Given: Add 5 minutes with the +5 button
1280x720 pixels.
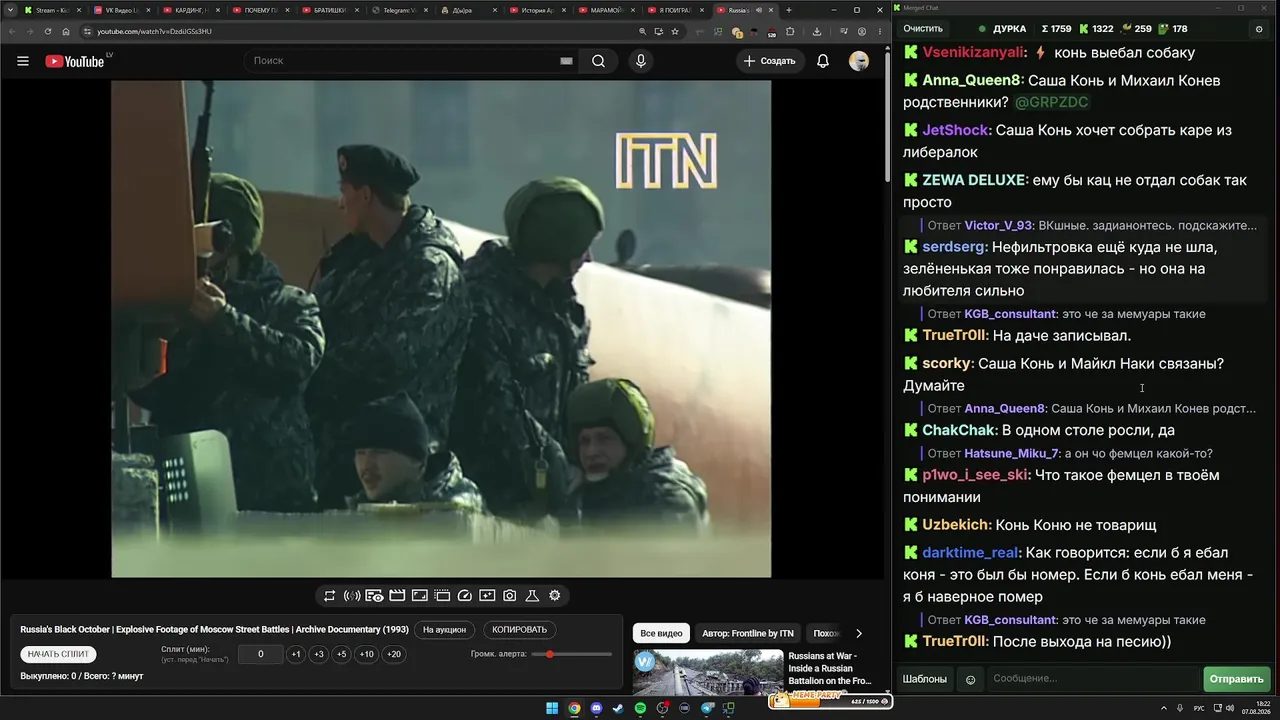Looking at the screenshot, I should tap(341, 654).
